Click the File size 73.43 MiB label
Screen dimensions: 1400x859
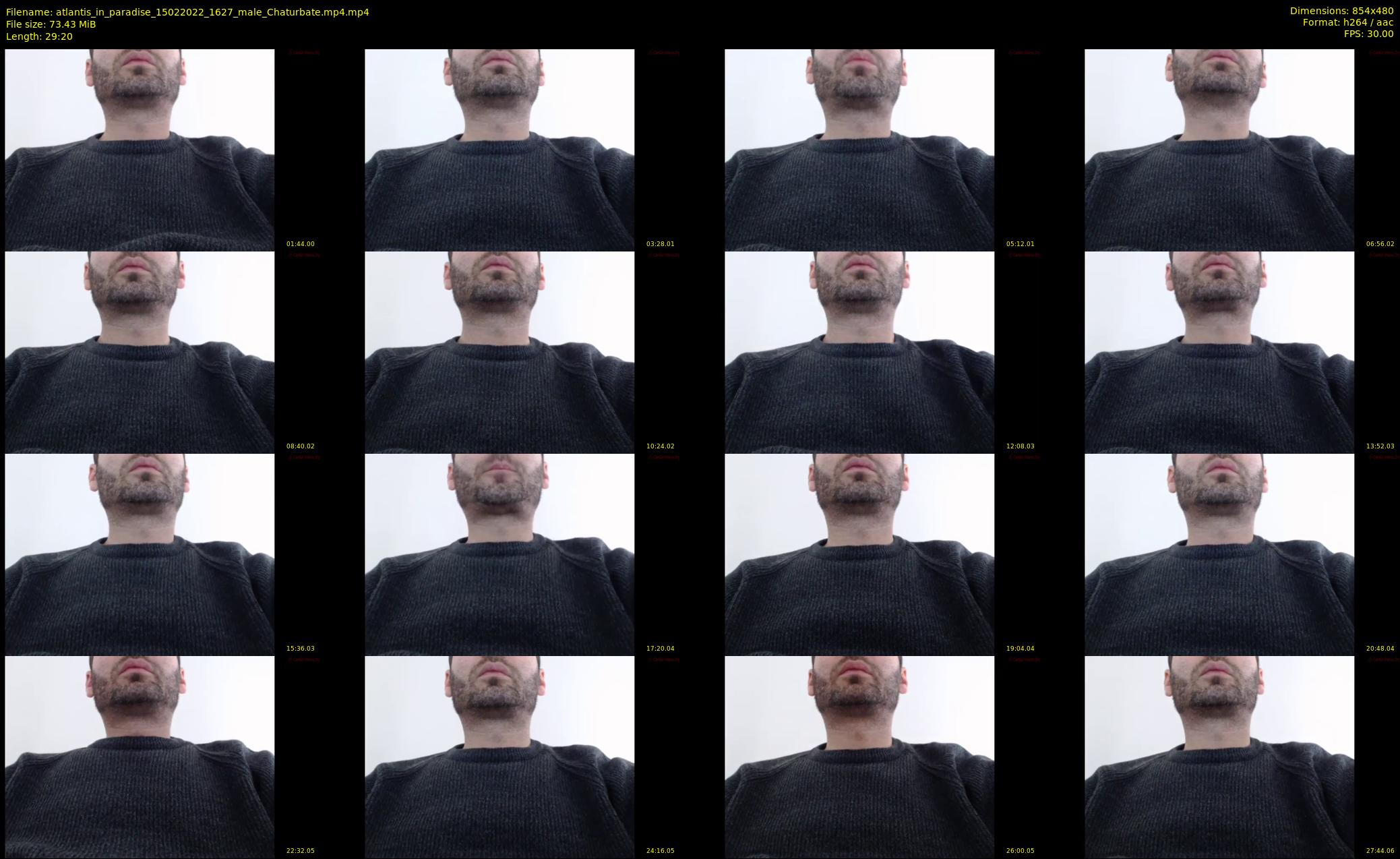click(x=51, y=24)
